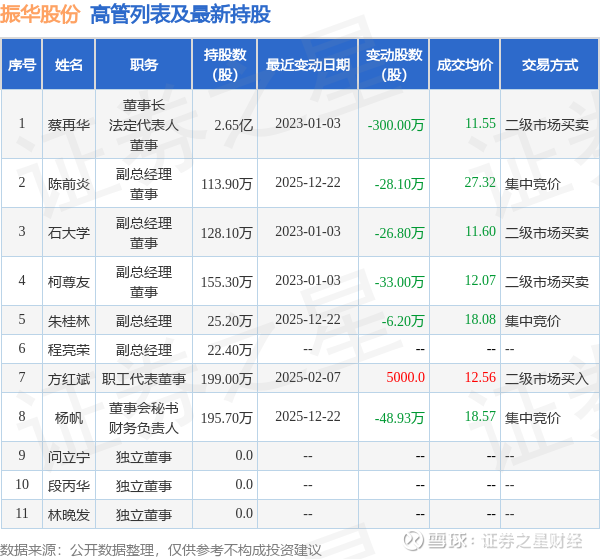Click the 数据来源 disclaimer text
This screenshot has width=600, height=559.
[x=161, y=550]
